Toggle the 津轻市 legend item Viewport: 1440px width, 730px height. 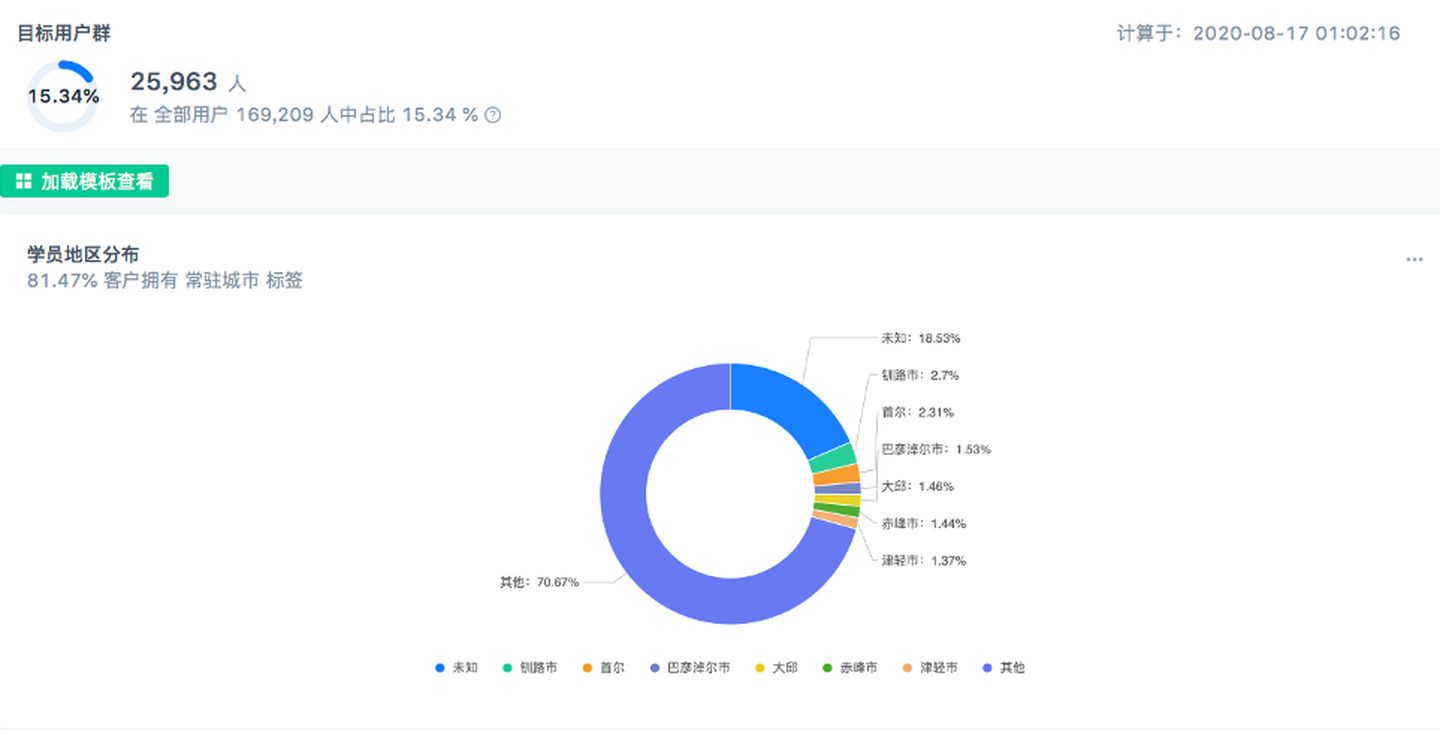point(929,667)
